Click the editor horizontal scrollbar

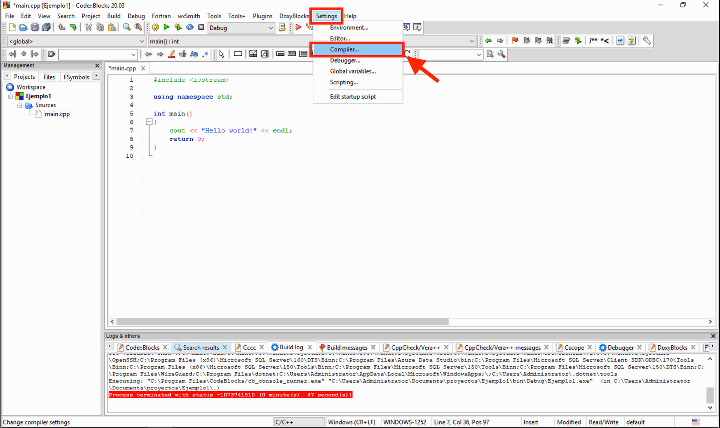[282, 321]
